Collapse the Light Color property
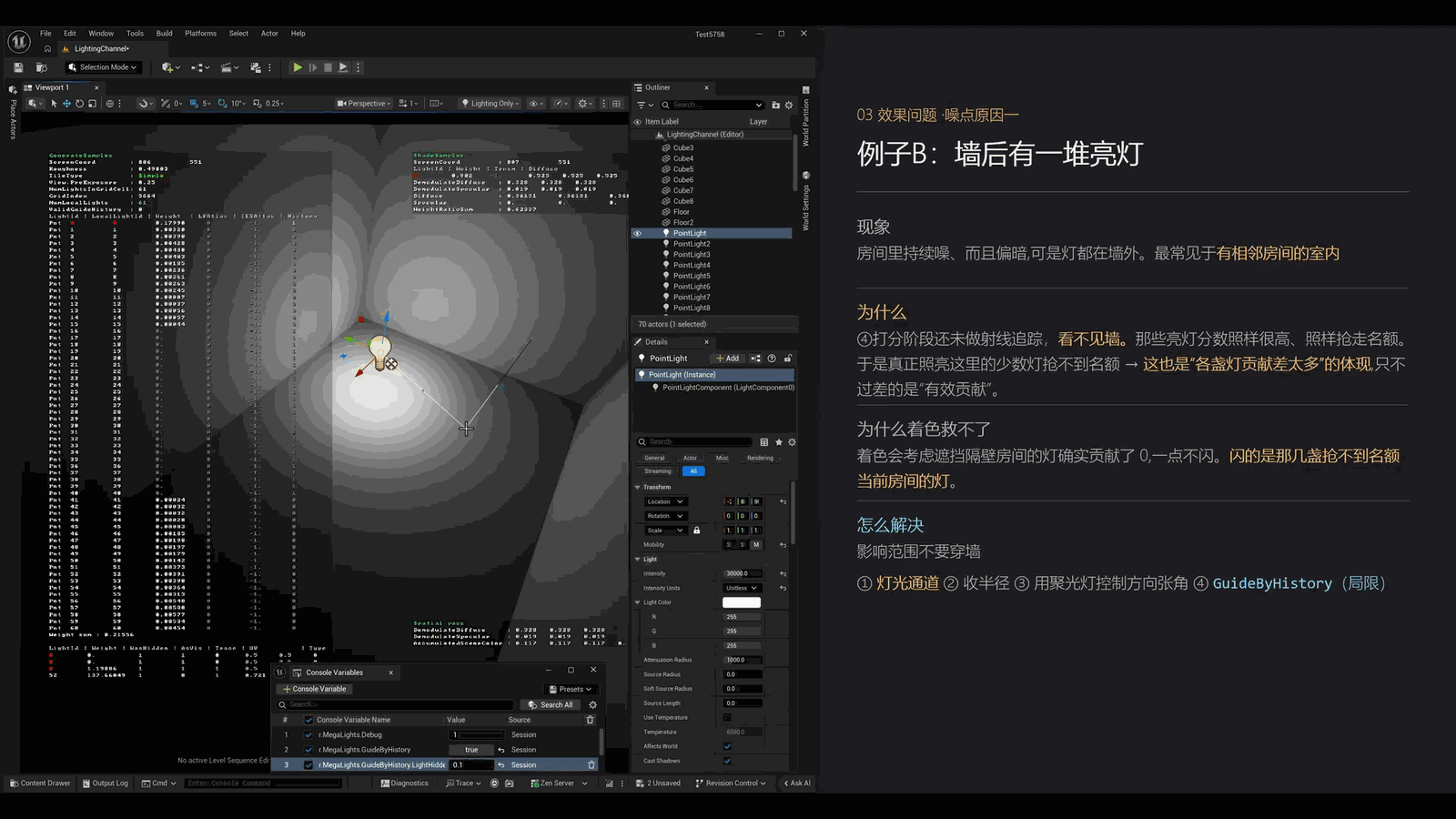The image size is (1456, 819). (637, 602)
